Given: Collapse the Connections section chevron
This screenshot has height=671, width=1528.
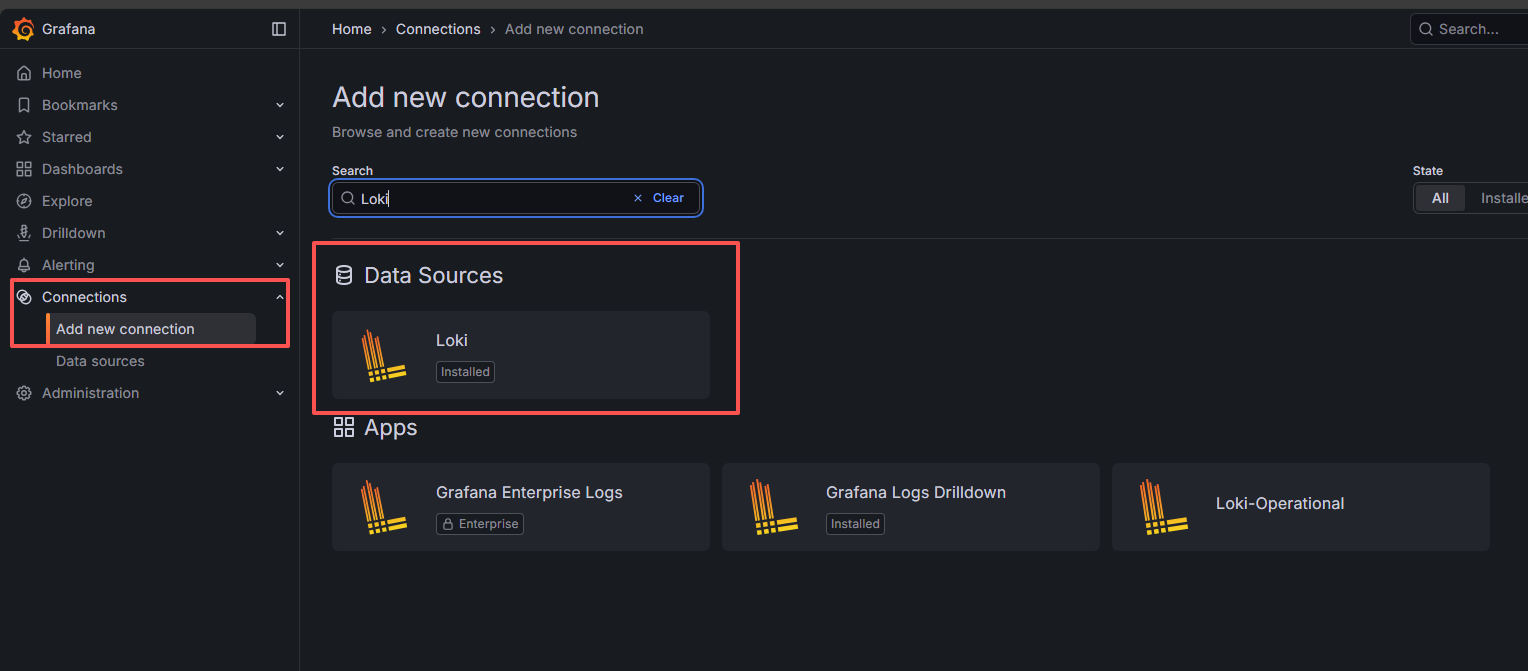Looking at the screenshot, I should tap(280, 297).
